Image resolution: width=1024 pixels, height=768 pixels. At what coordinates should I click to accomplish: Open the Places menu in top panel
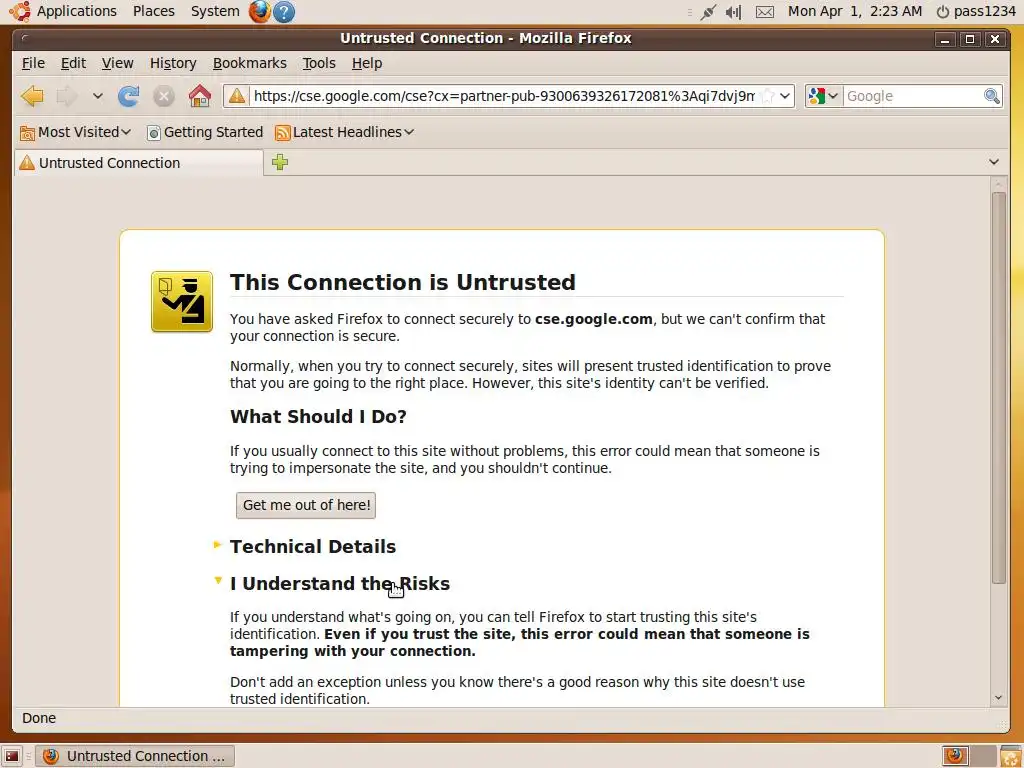click(153, 11)
